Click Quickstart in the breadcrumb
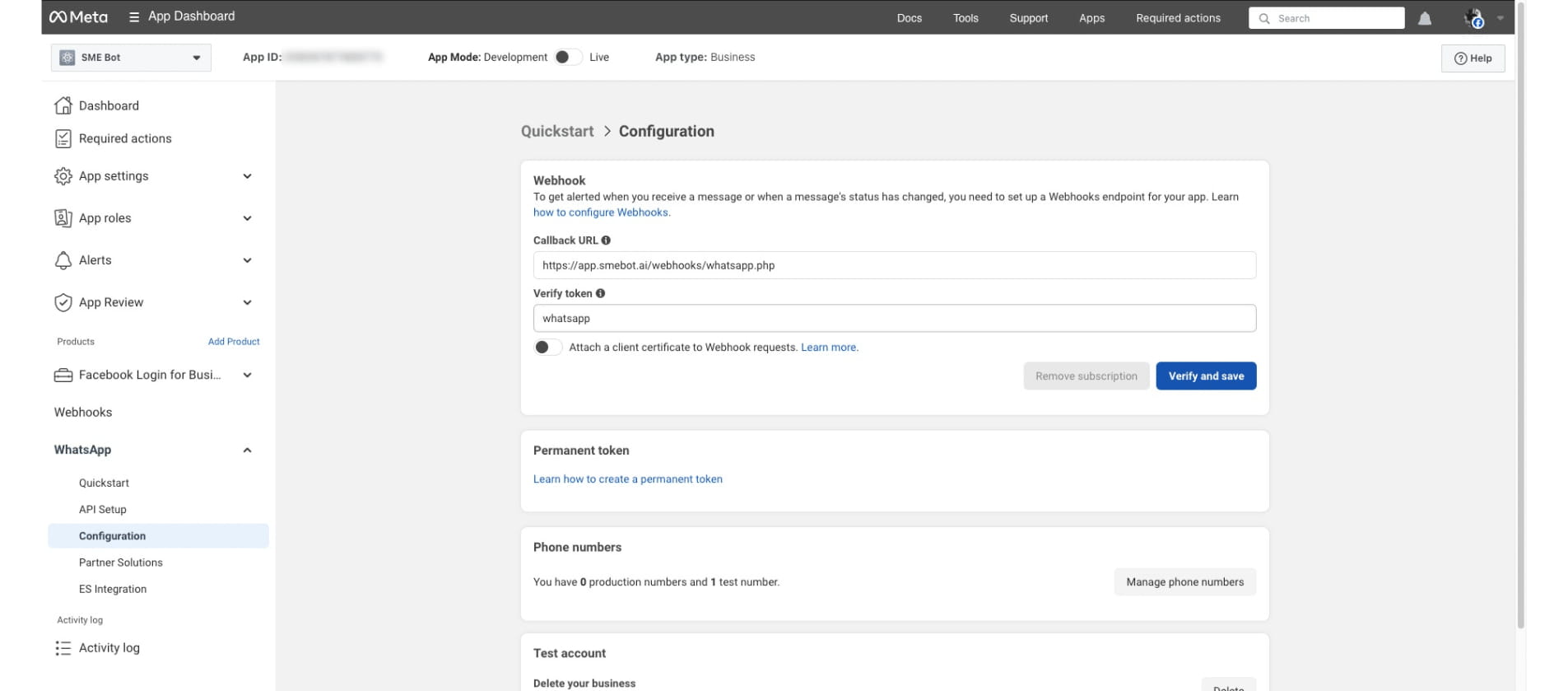The image size is (1568, 691). tap(557, 132)
